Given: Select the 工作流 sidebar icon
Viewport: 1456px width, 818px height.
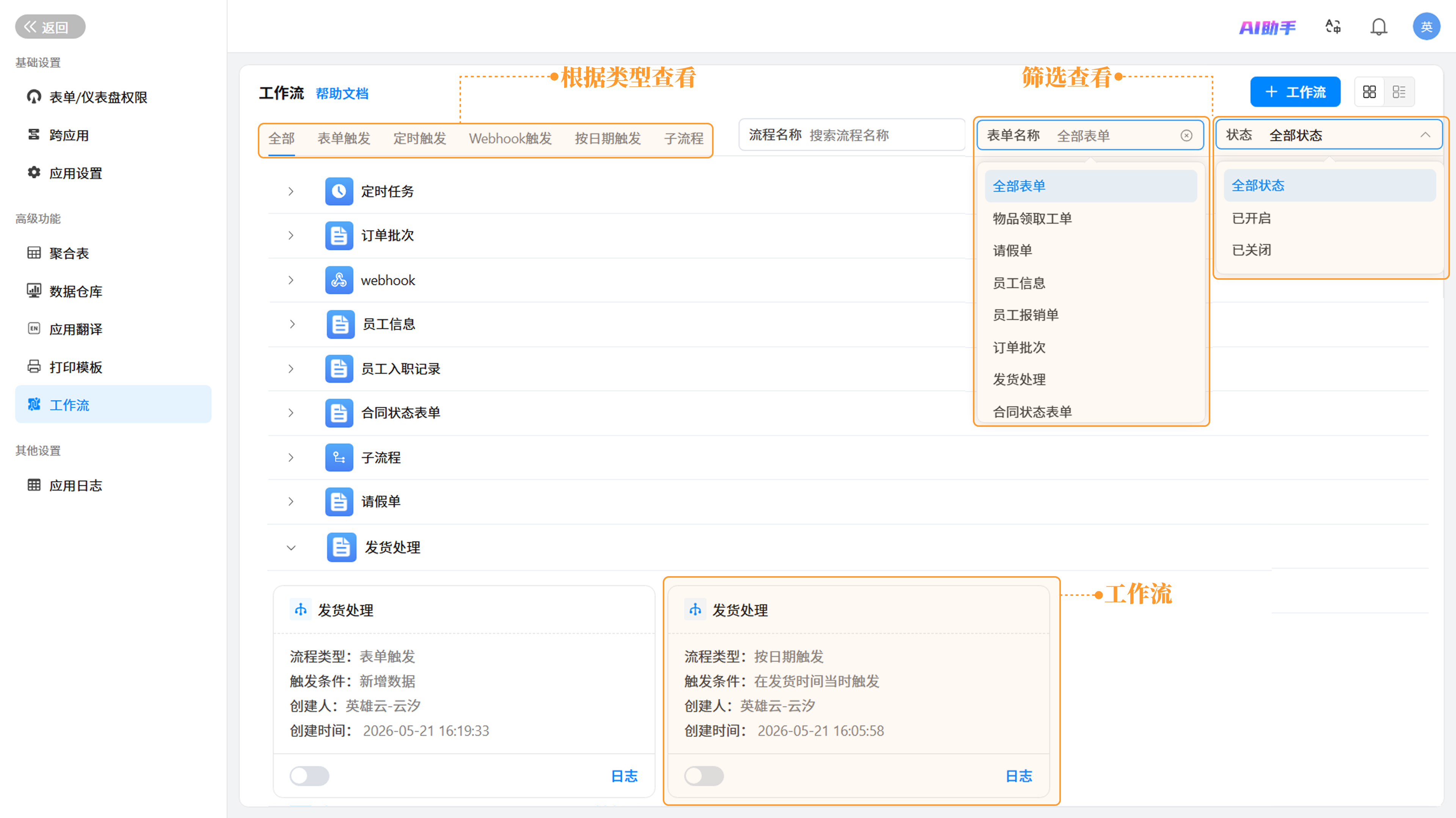Looking at the screenshot, I should 34,404.
